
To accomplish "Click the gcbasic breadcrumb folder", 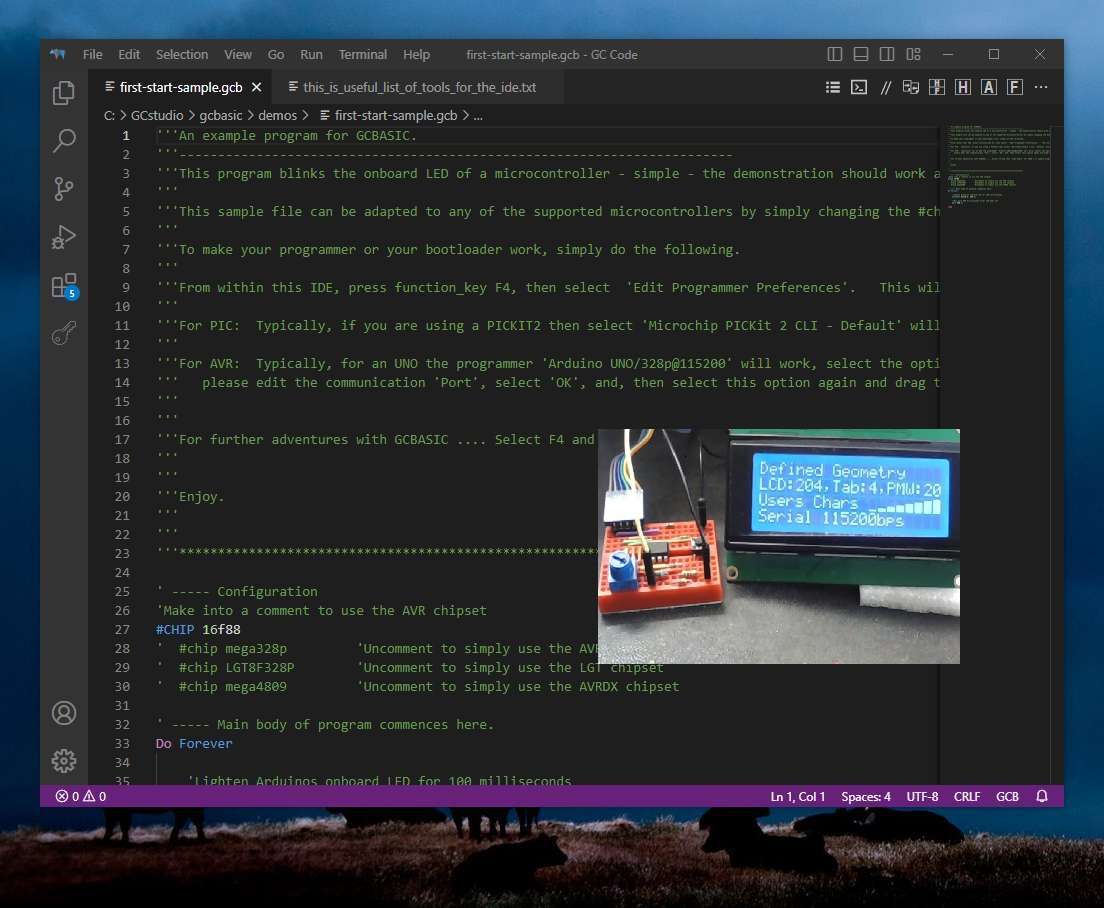I will click(220, 115).
